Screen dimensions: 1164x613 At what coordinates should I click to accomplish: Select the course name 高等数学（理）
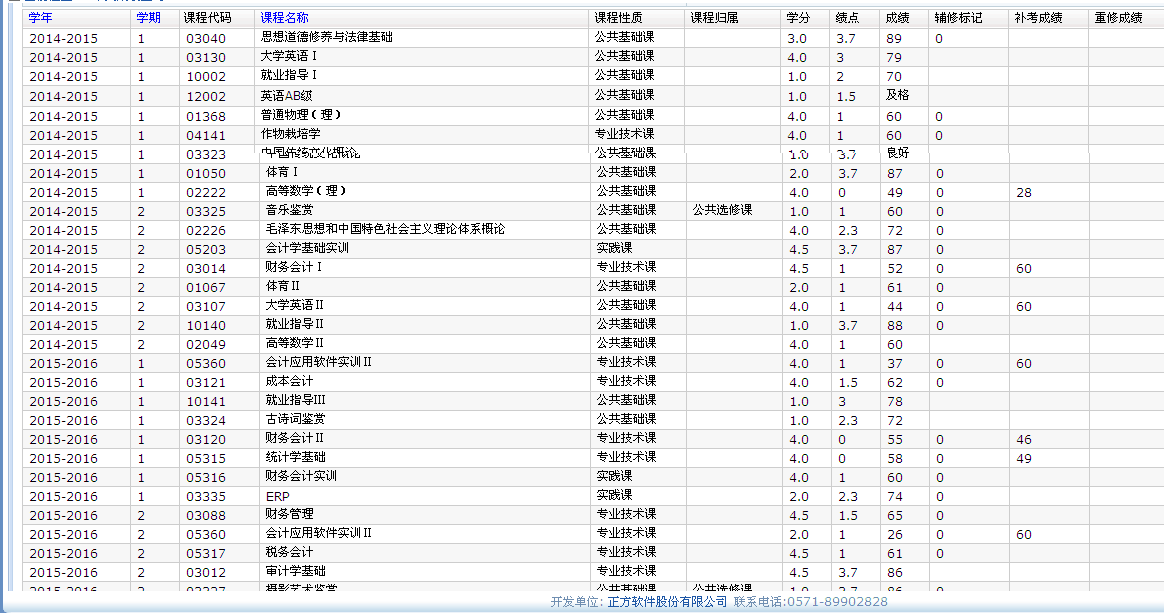307,191
